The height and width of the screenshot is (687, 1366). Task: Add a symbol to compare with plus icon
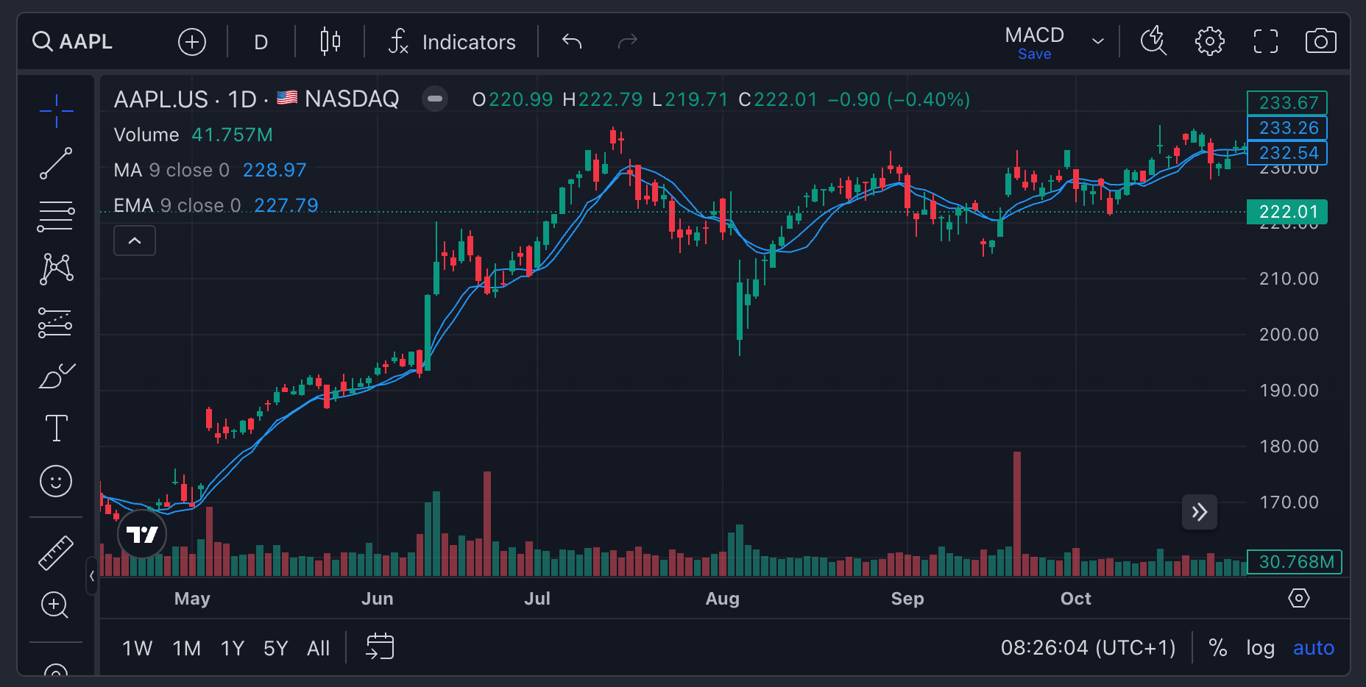(192, 42)
